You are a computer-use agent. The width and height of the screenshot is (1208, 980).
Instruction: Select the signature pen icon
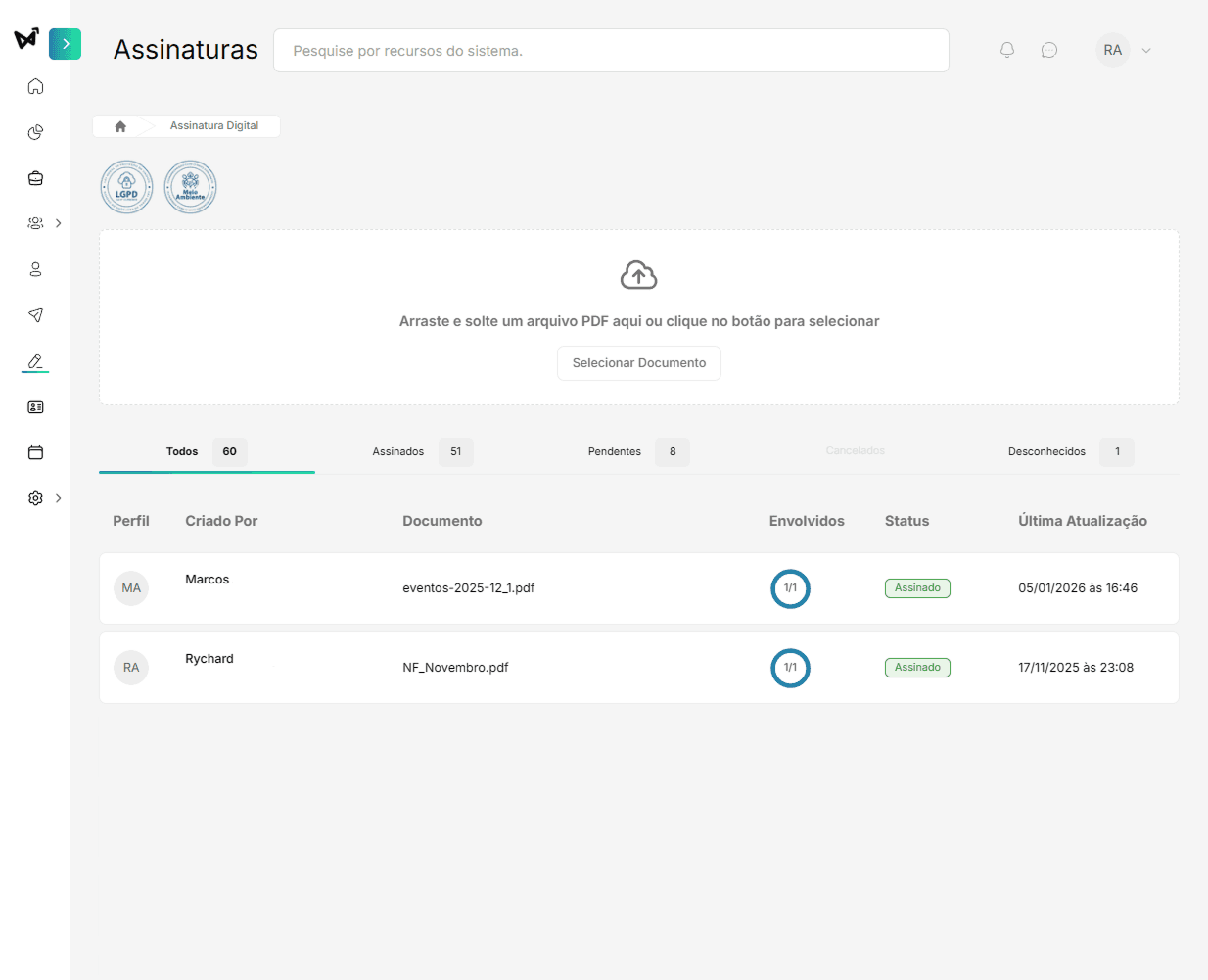(x=35, y=361)
